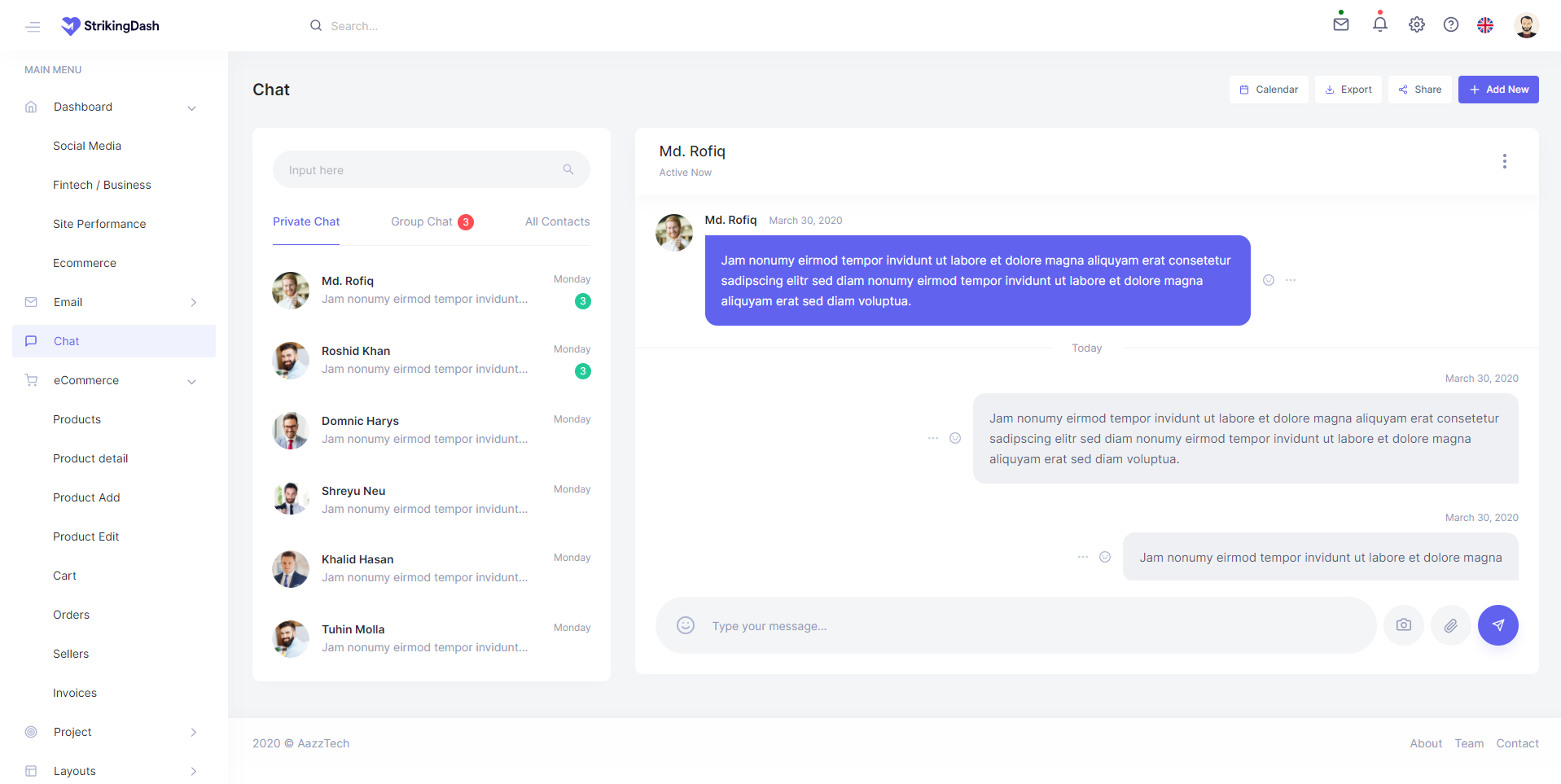
Task: Open Fintech / Business dashboard
Action: (x=102, y=185)
